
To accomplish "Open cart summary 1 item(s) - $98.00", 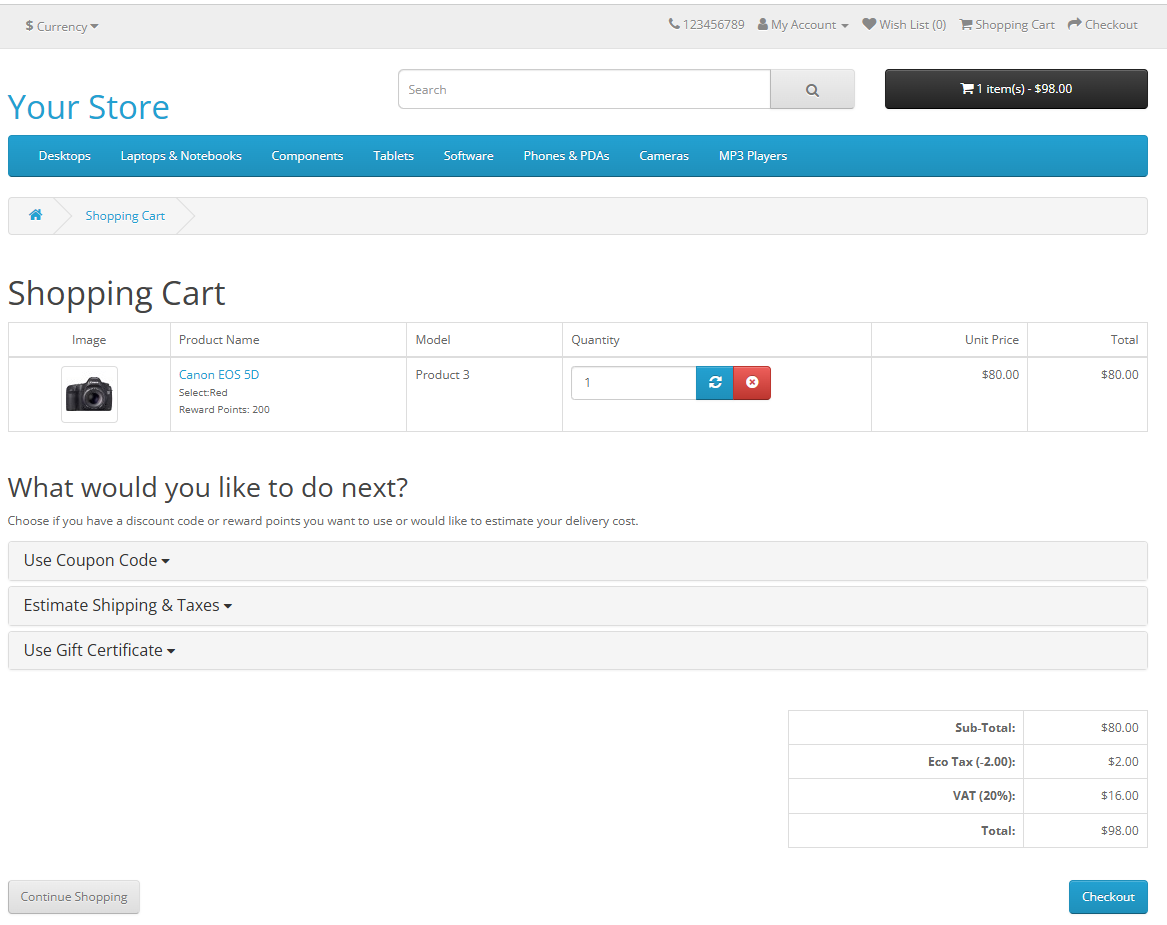I will pyautogui.click(x=1016, y=89).
